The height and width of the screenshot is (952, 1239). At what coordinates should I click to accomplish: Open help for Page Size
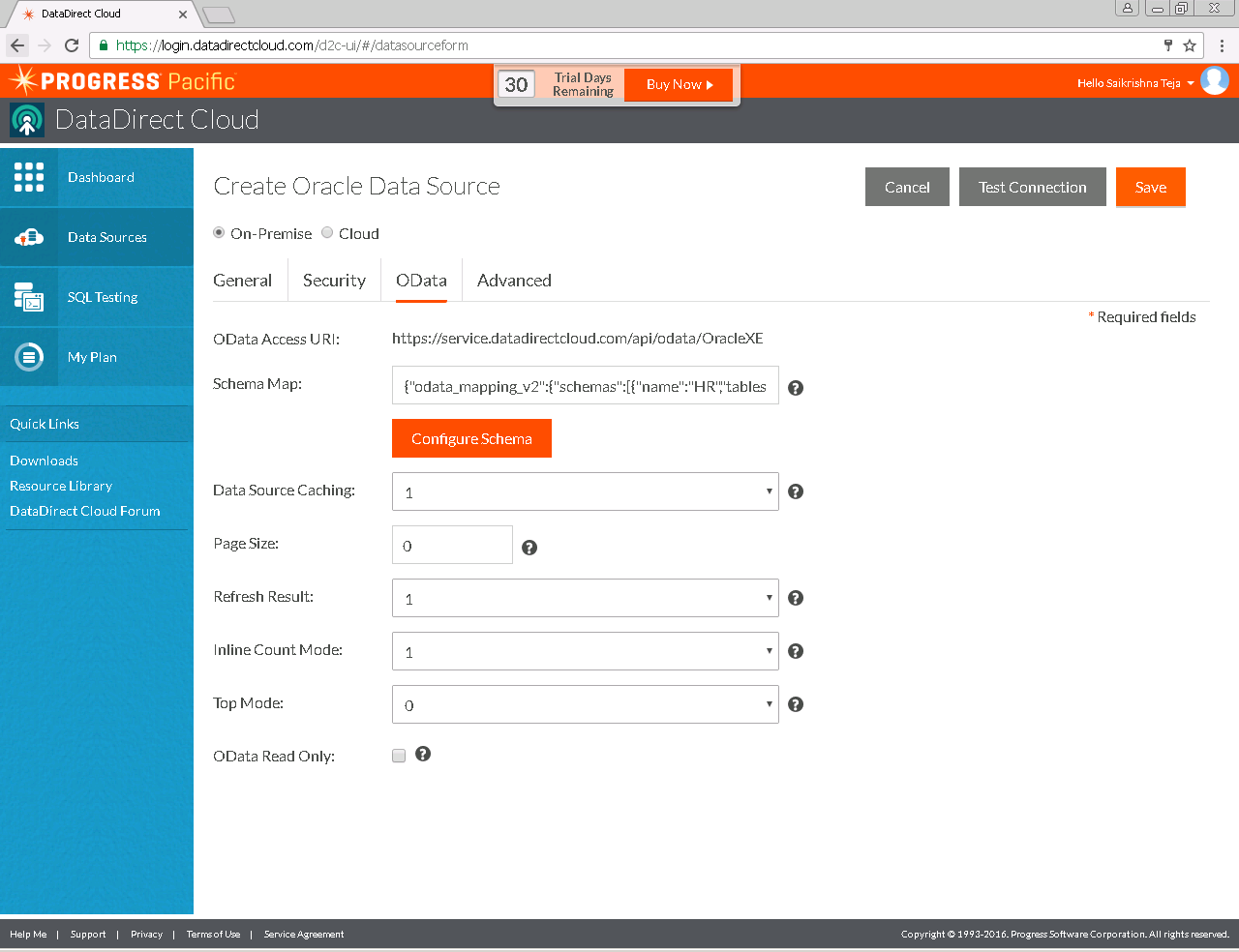[529, 548]
